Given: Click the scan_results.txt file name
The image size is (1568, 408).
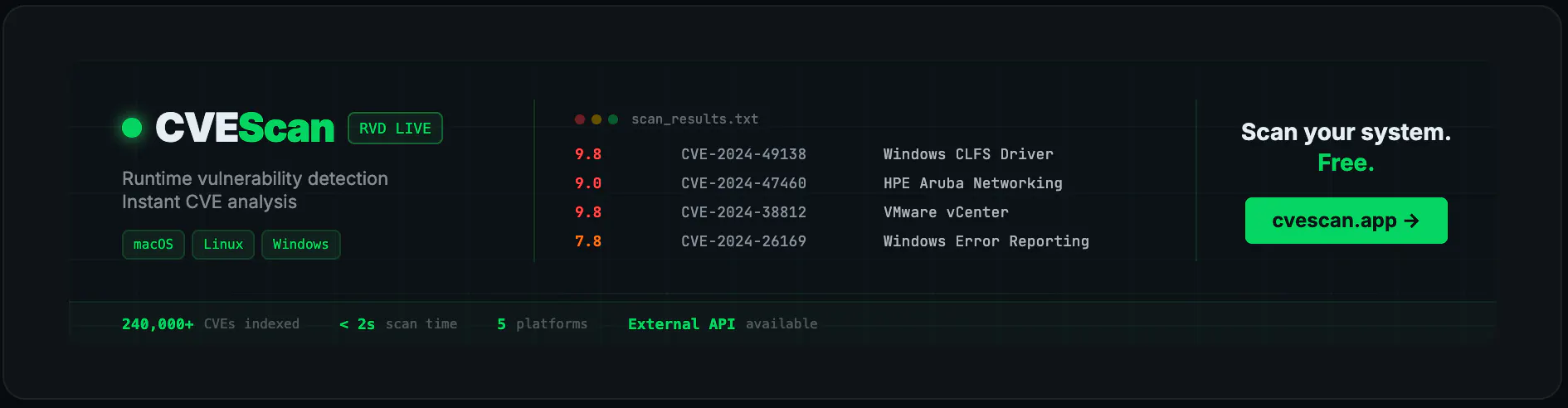Looking at the screenshot, I should 694,119.
